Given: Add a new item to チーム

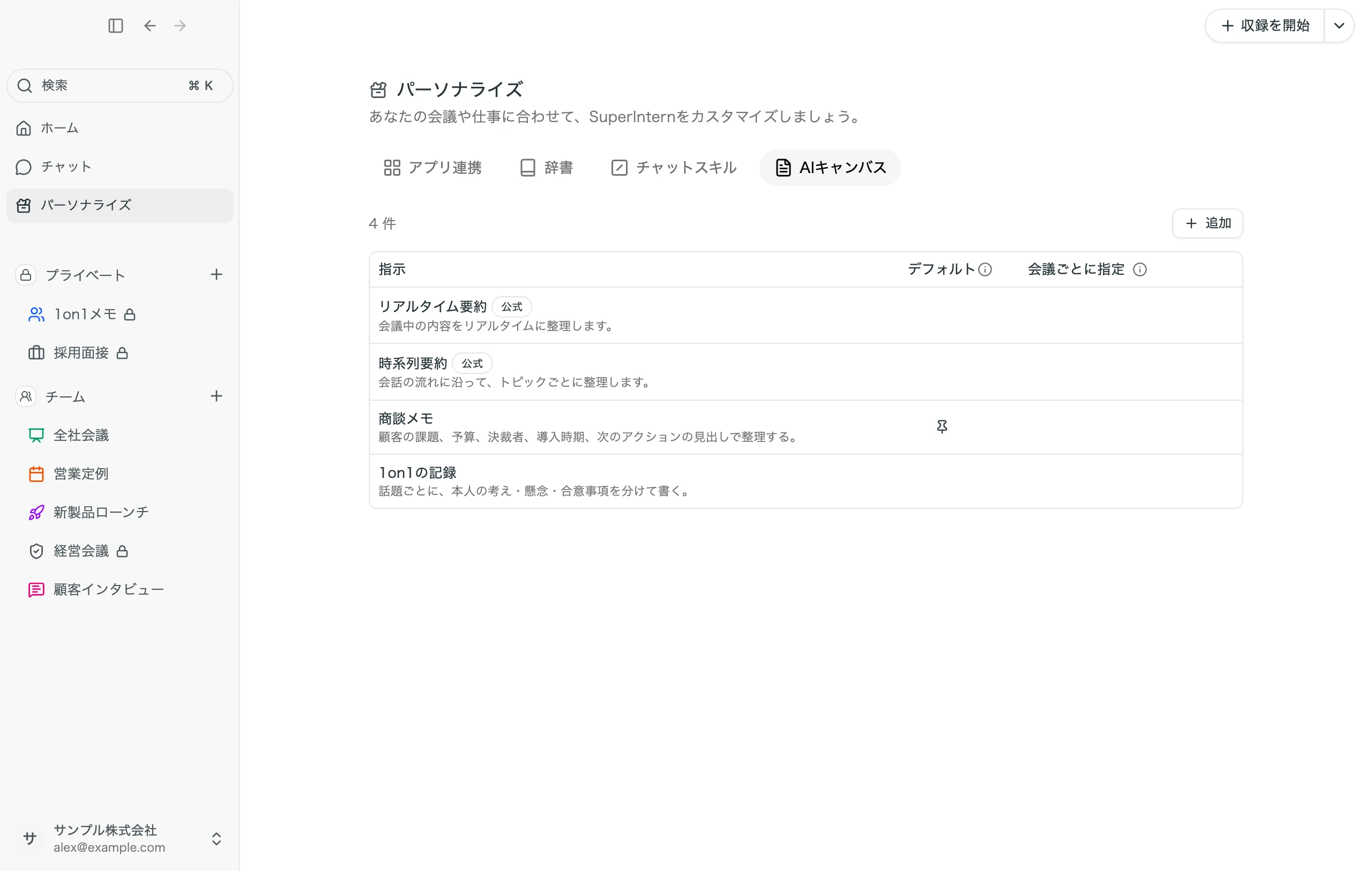Looking at the screenshot, I should 216,396.
